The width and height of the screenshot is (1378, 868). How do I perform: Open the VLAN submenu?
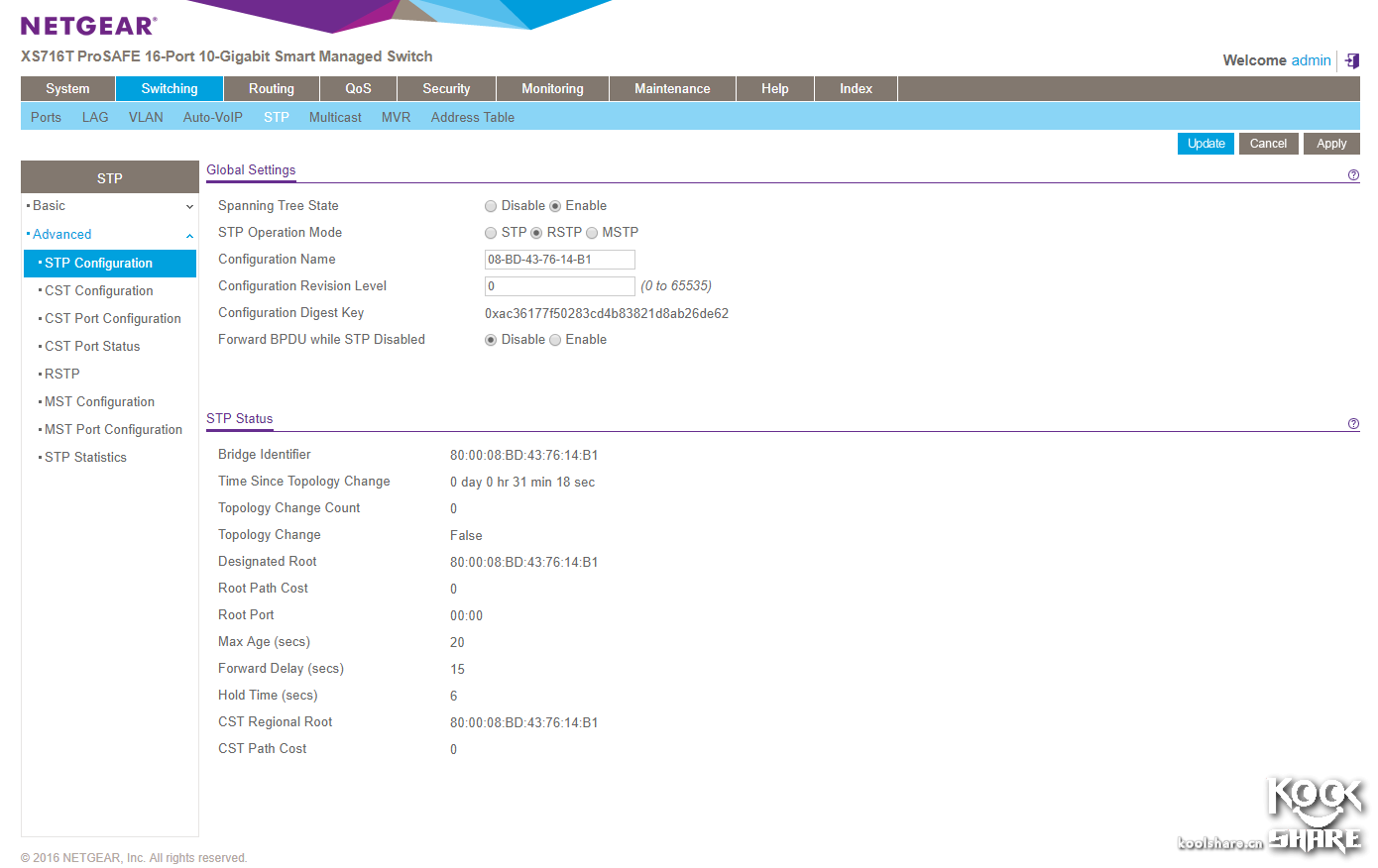(x=146, y=118)
